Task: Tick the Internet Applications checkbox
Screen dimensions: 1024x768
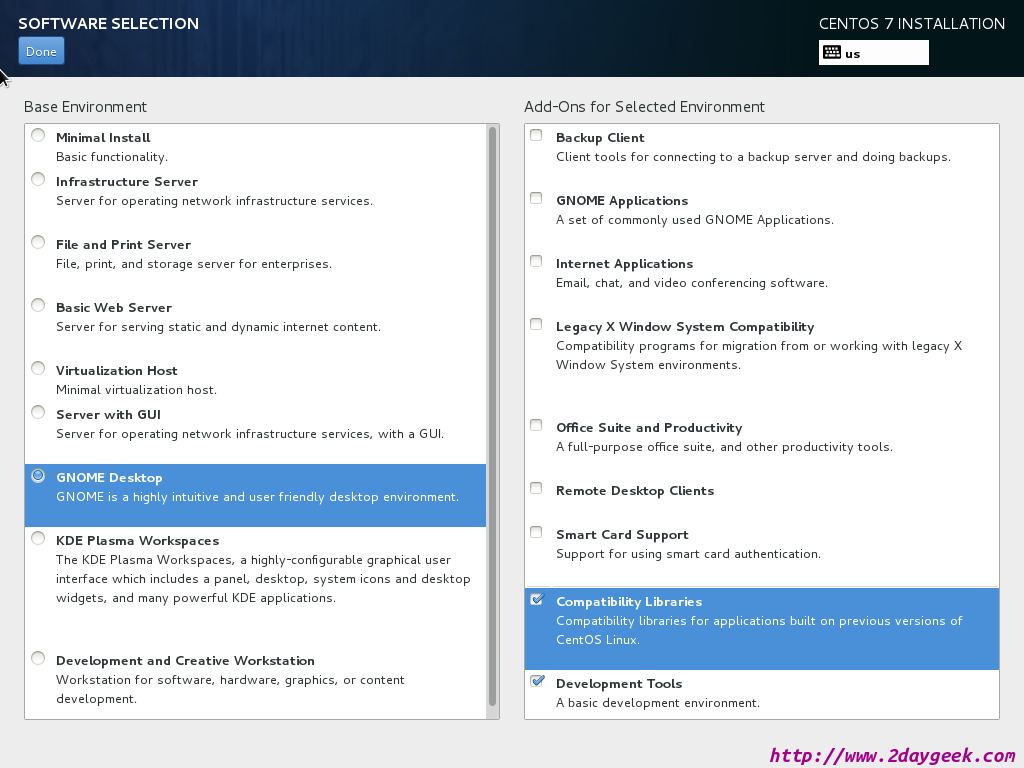Action: pos(536,261)
